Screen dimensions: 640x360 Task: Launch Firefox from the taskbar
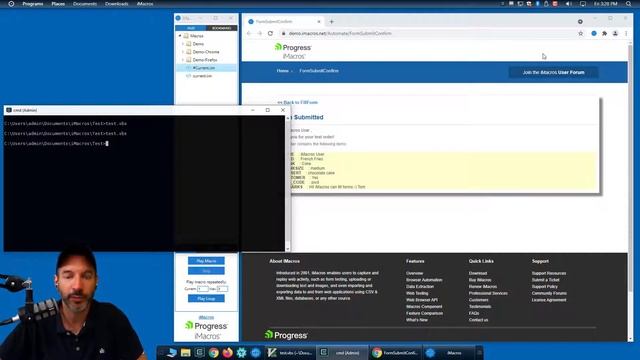tap(227, 353)
